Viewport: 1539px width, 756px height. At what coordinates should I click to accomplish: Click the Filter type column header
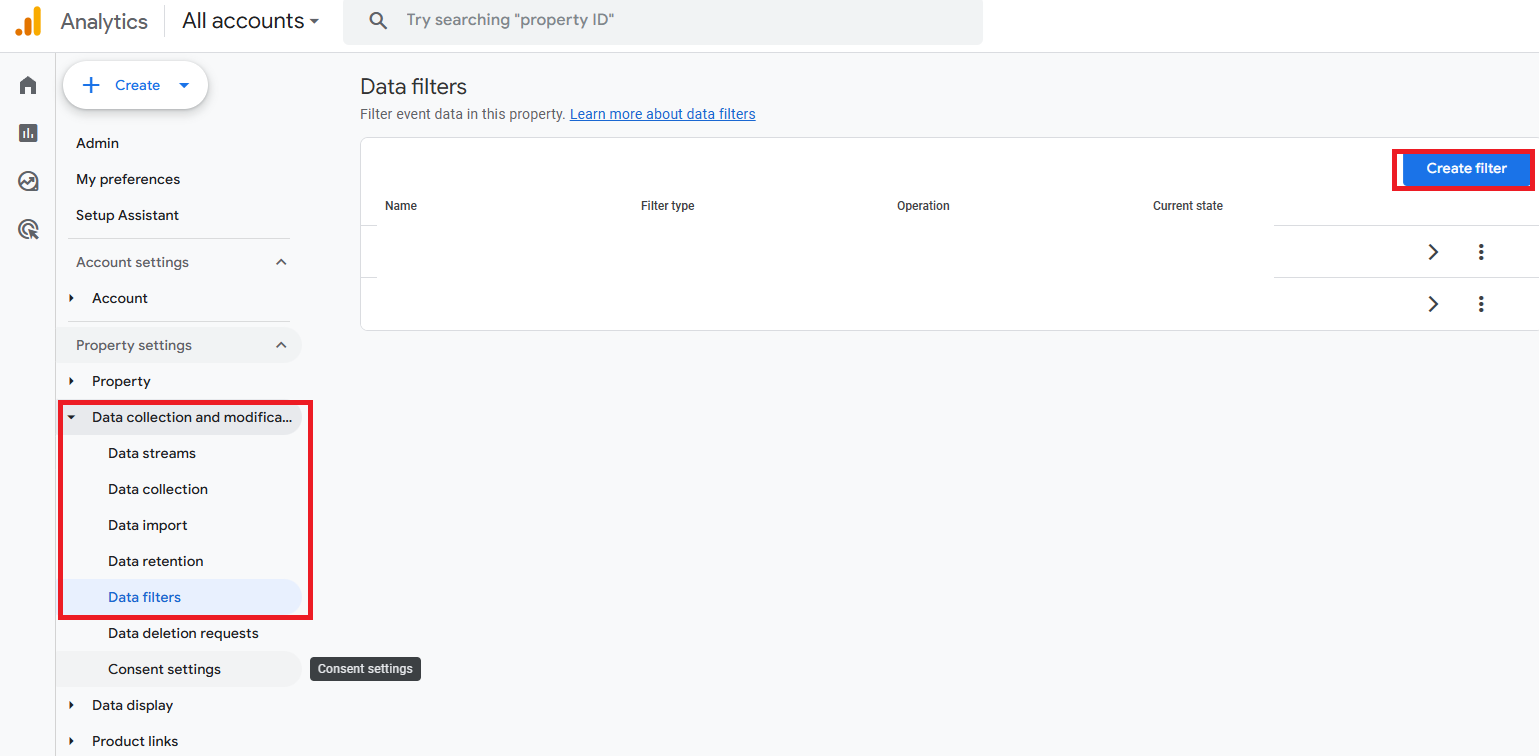tap(667, 206)
